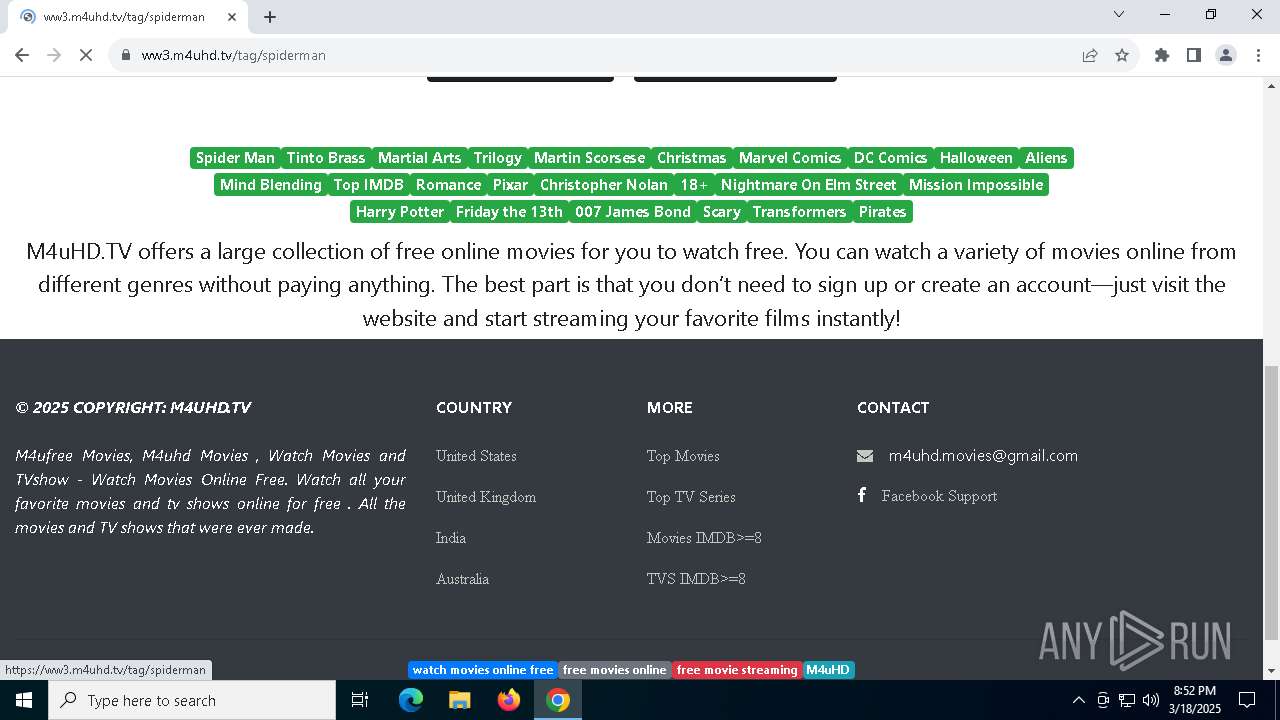Open the Windows Start menu
1280x720 pixels.
click(24, 700)
